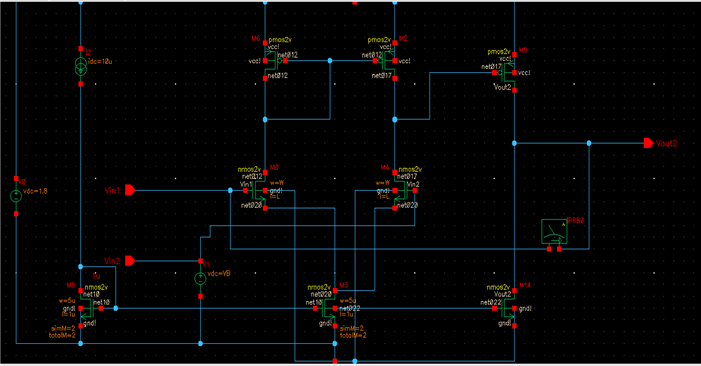Select the M9 pmos2v transistor

click(506, 72)
